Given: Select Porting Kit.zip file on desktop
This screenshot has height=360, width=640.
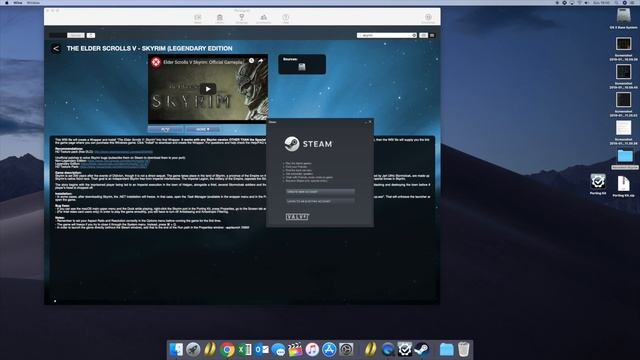Looking at the screenshot, I should (x=623, y=184).
